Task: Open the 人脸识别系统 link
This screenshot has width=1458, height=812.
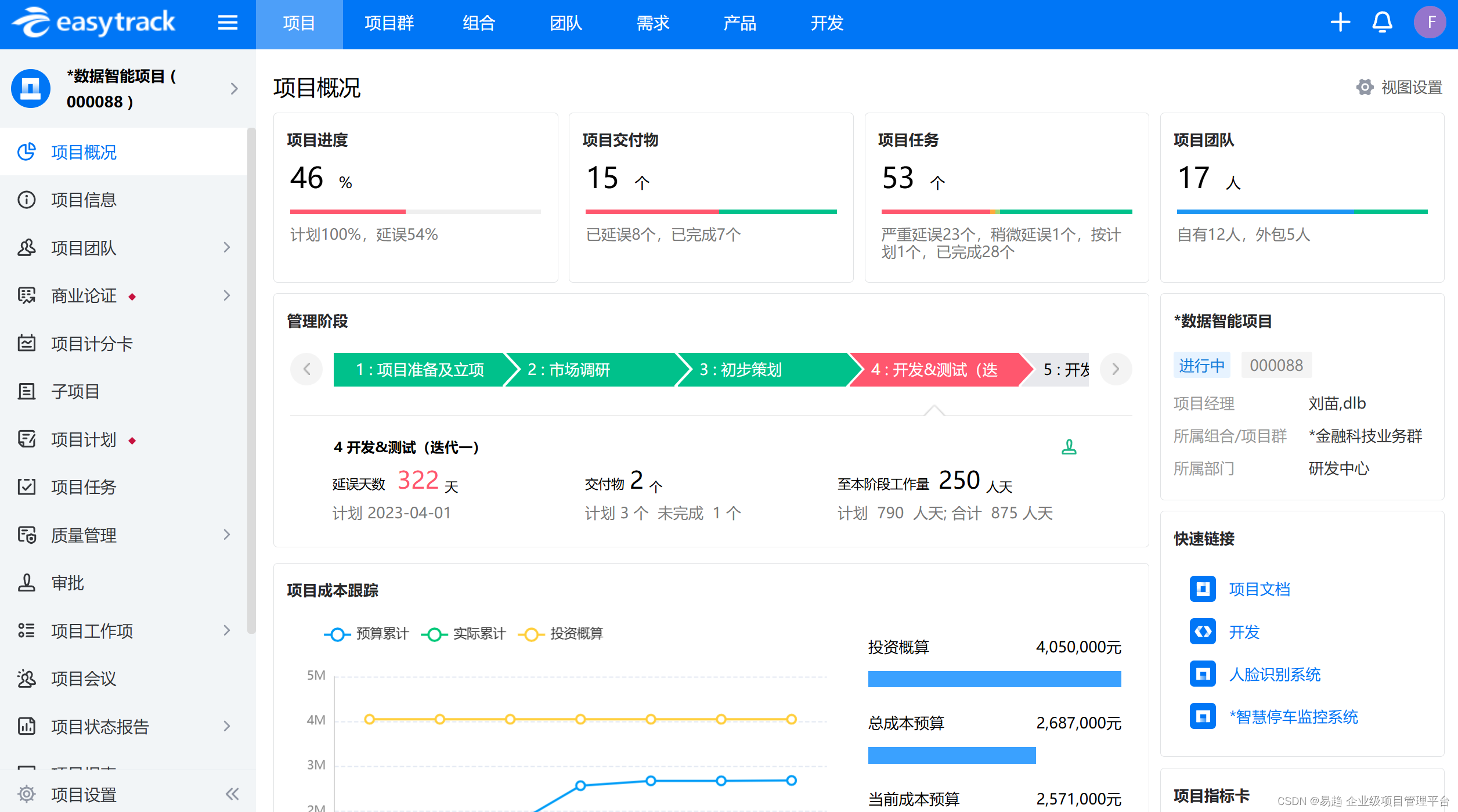Action: click(x=1275, y=674)
